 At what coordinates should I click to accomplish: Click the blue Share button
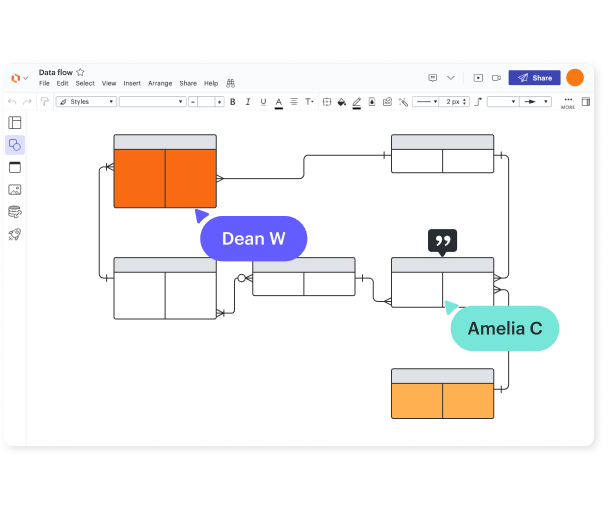(534, 78)
